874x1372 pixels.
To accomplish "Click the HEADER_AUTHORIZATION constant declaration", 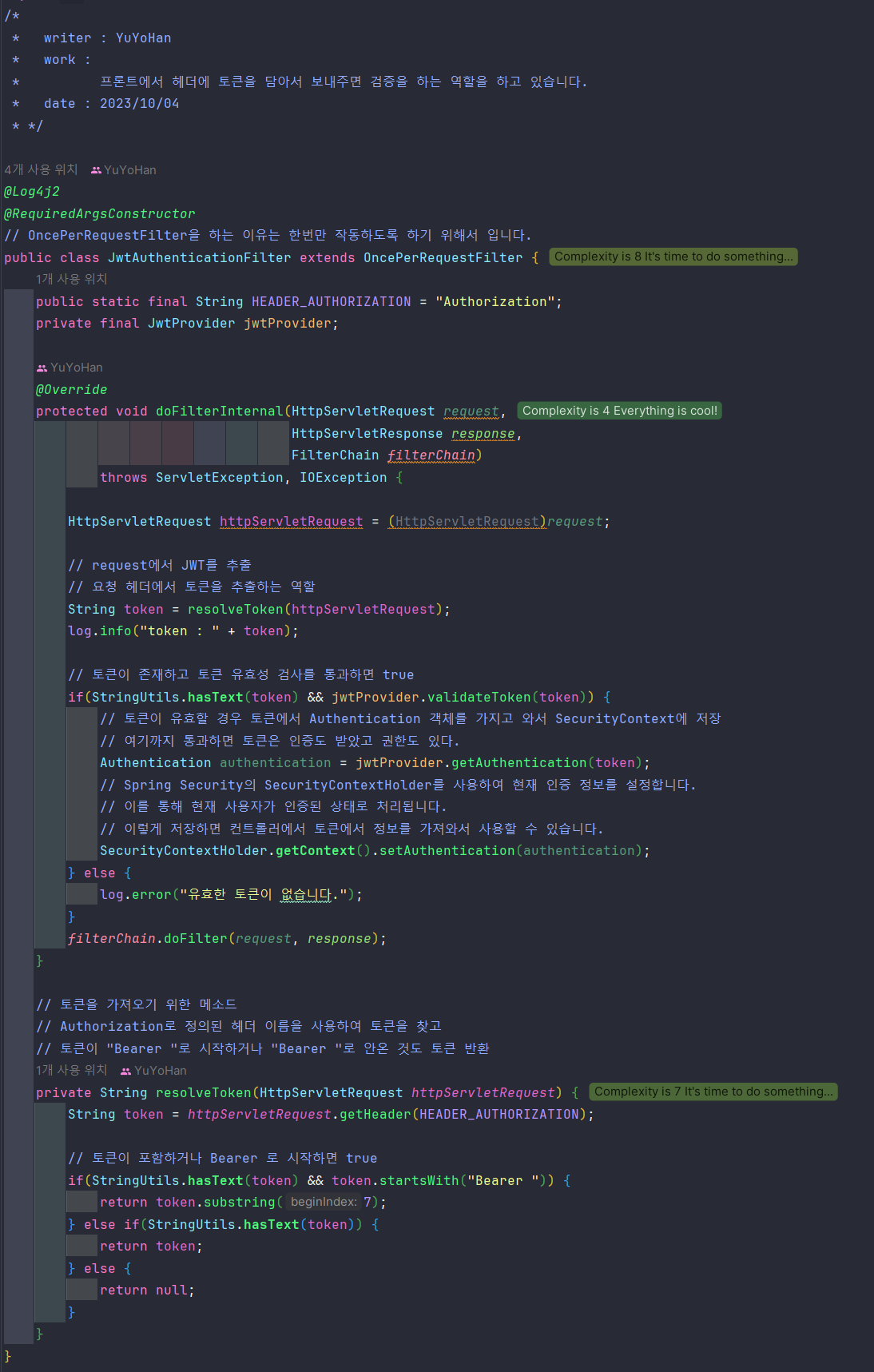I will tap(332, 302).
